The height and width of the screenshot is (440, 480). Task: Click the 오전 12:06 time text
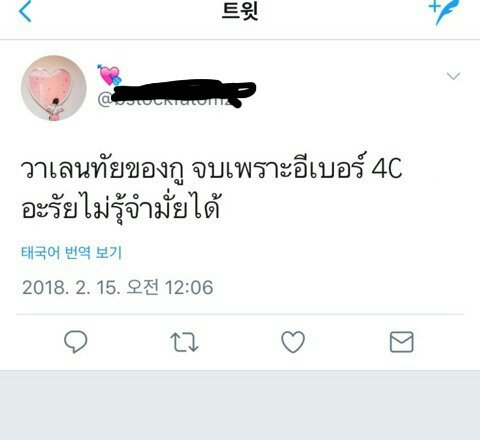170,287
